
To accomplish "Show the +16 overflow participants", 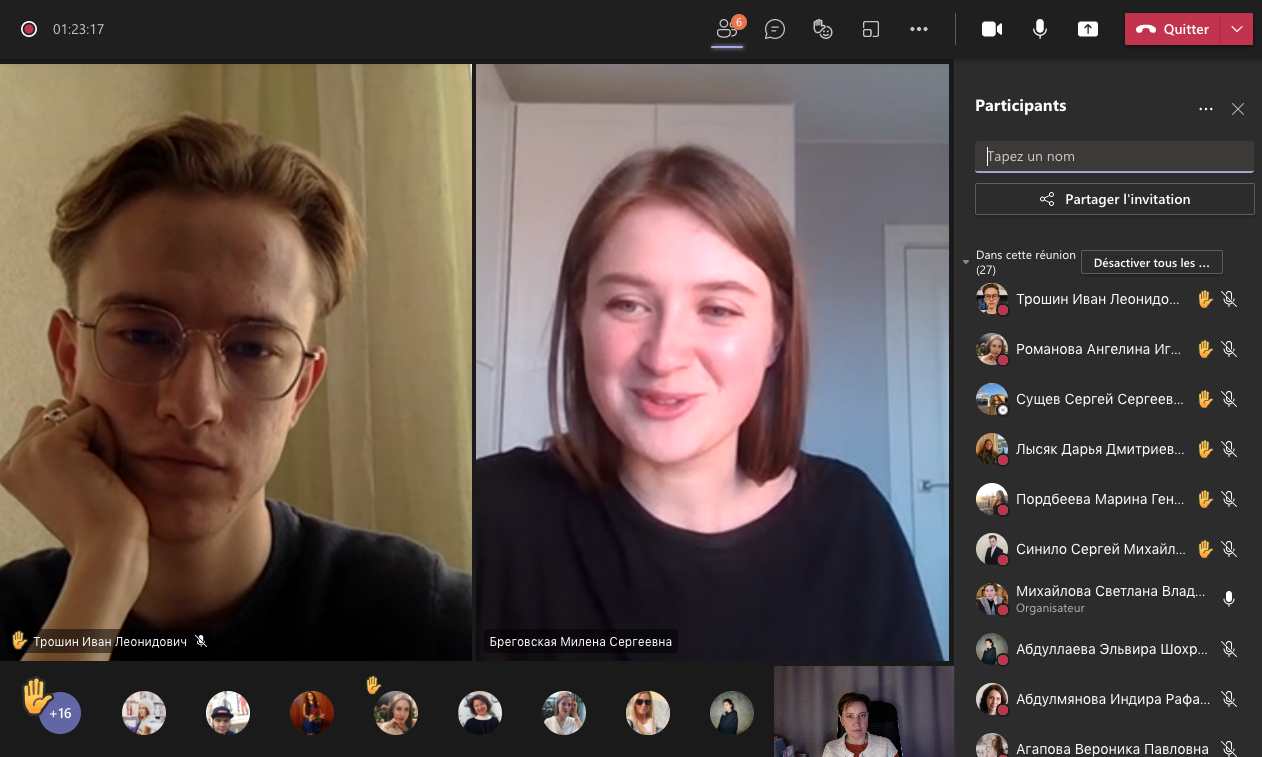I will (x=60, y=713).
